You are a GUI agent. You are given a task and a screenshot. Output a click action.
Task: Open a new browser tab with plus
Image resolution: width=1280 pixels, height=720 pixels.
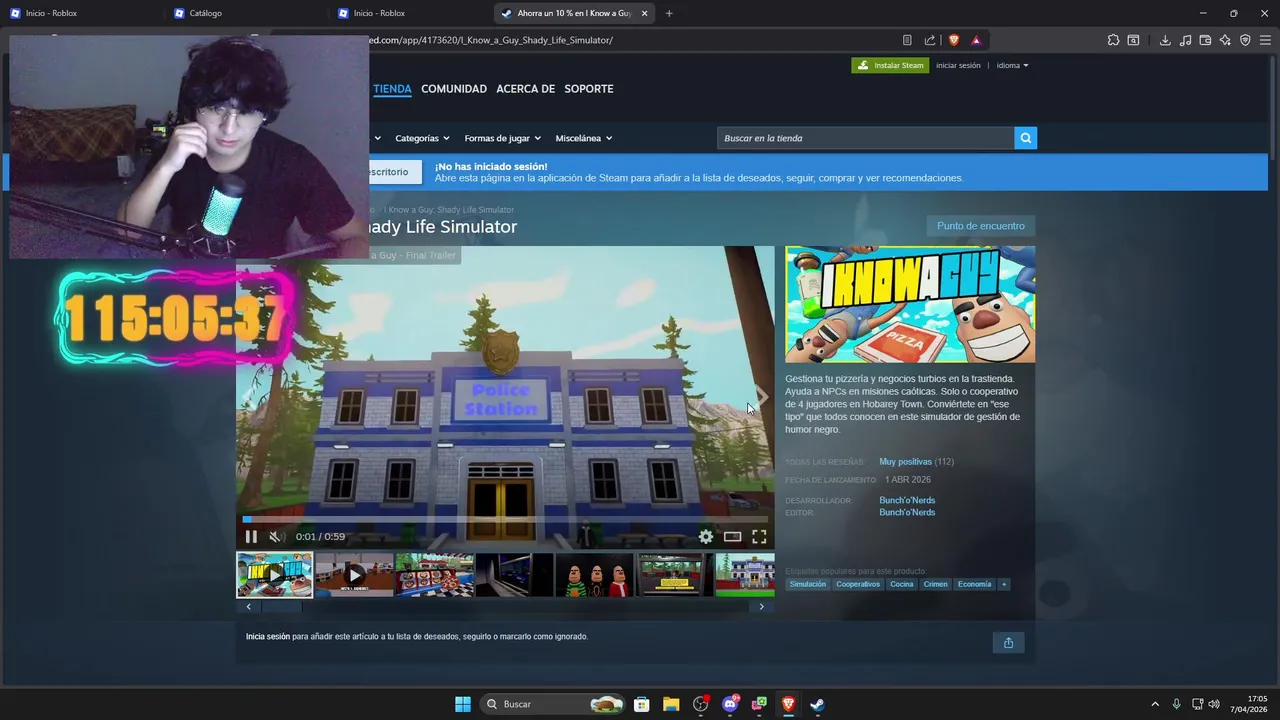669,13
